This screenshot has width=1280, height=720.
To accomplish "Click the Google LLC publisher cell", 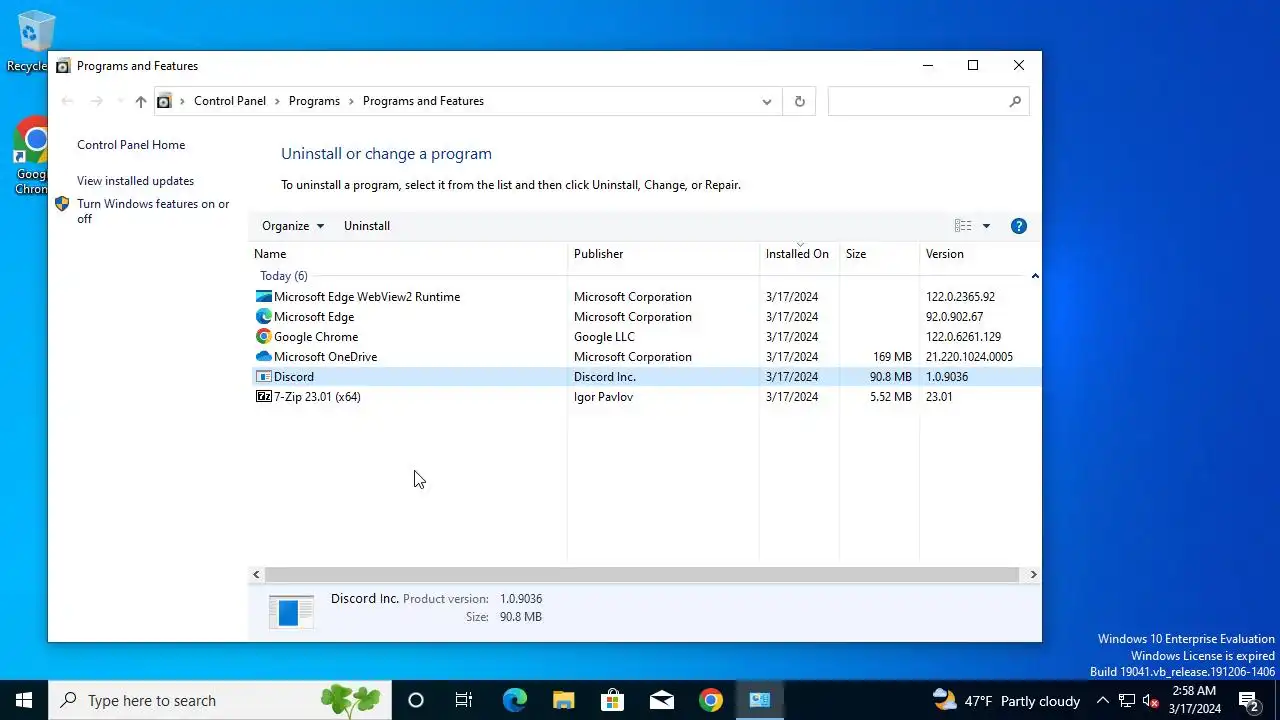I will point(604,337).
